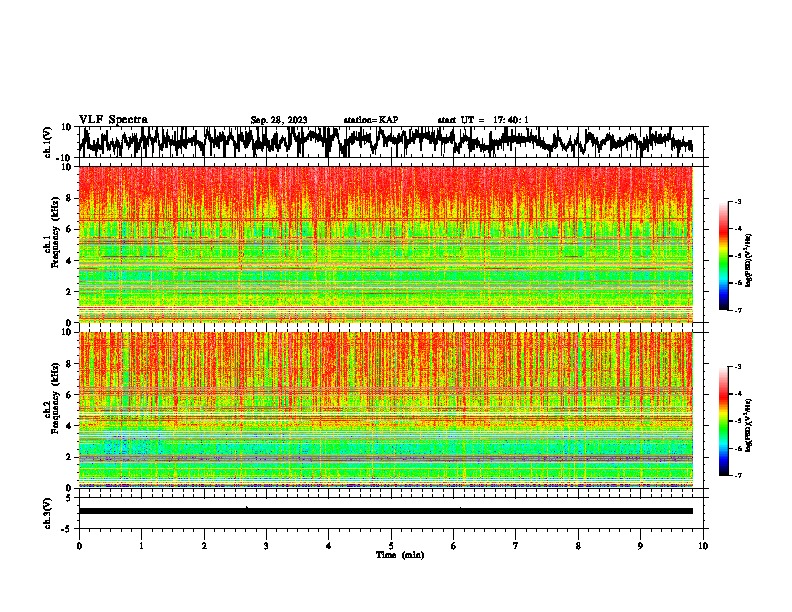This screenshot has width=792, height=612.
Task: Click the 'Time (min)' axis label
Action: click(x=400, y=555)
